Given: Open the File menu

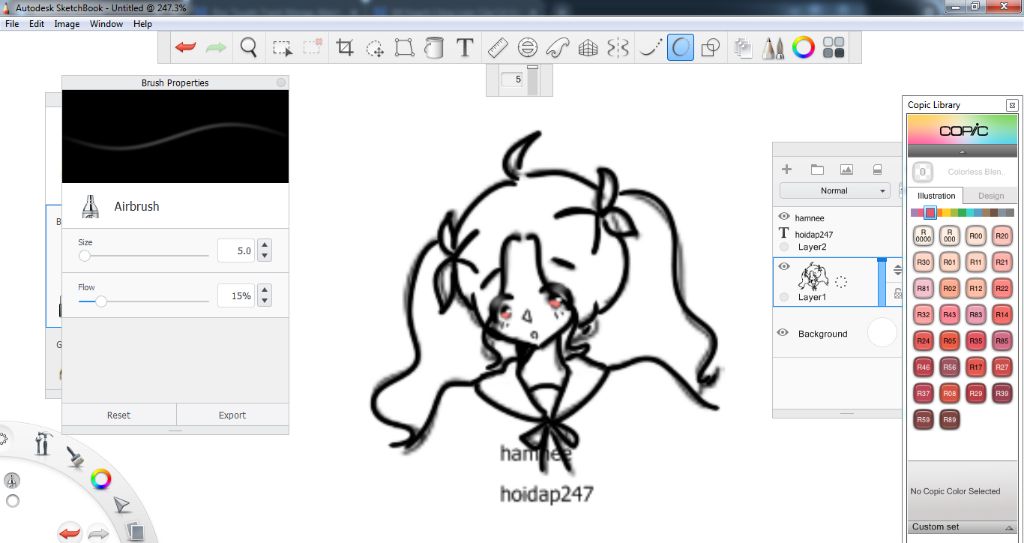Looking at the screenshot, I should coord(12,24).
